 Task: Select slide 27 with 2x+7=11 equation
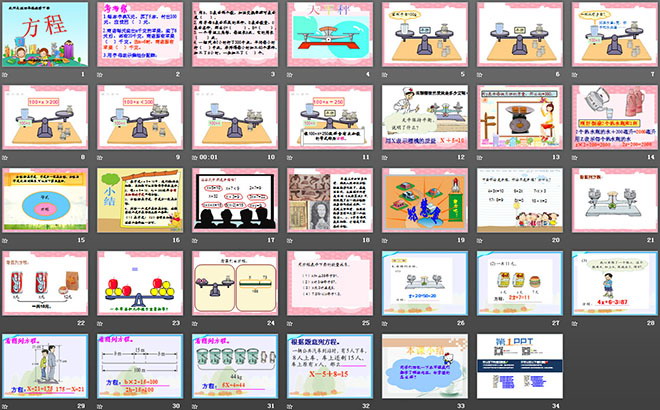[520, 283]
